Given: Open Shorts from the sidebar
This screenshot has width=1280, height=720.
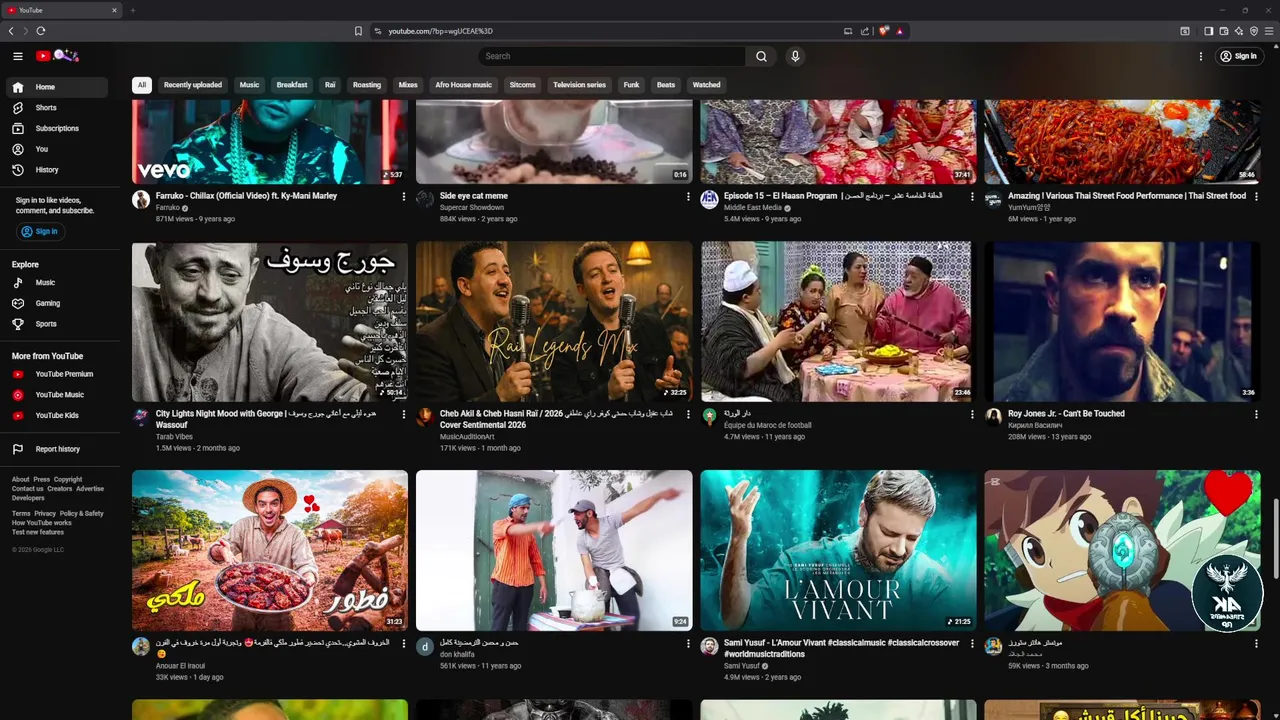Looking at the screenshot, I should click(57, 108).
